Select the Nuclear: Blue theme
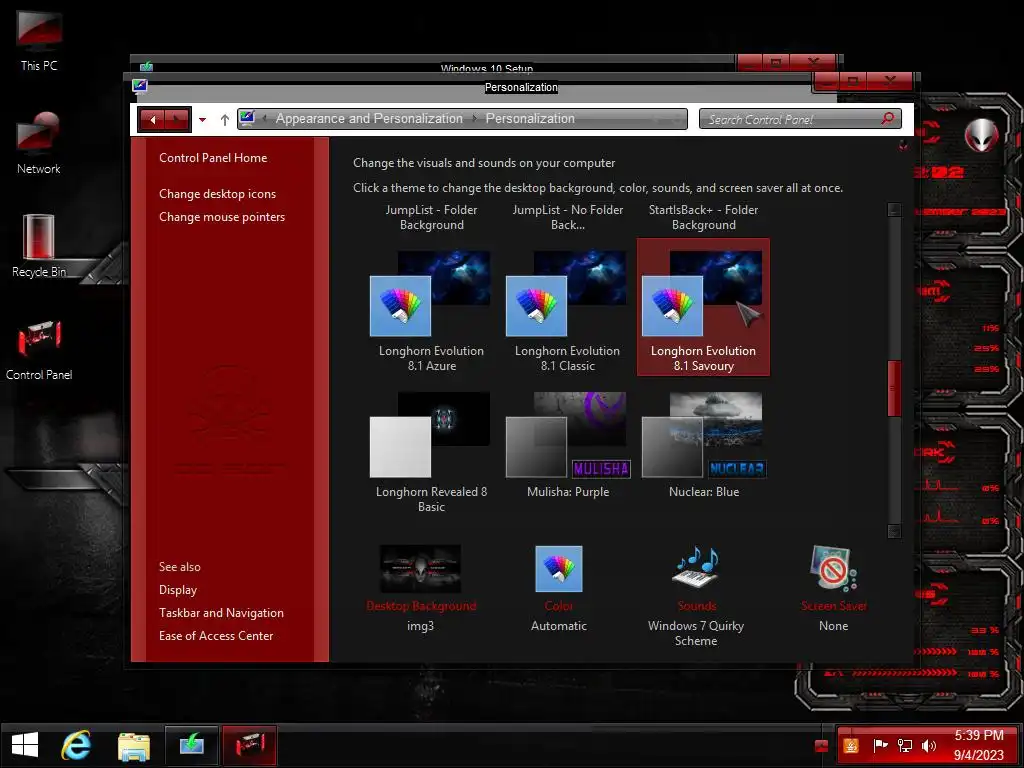This screenshot has width=1024, height=768. pos(703,444)
